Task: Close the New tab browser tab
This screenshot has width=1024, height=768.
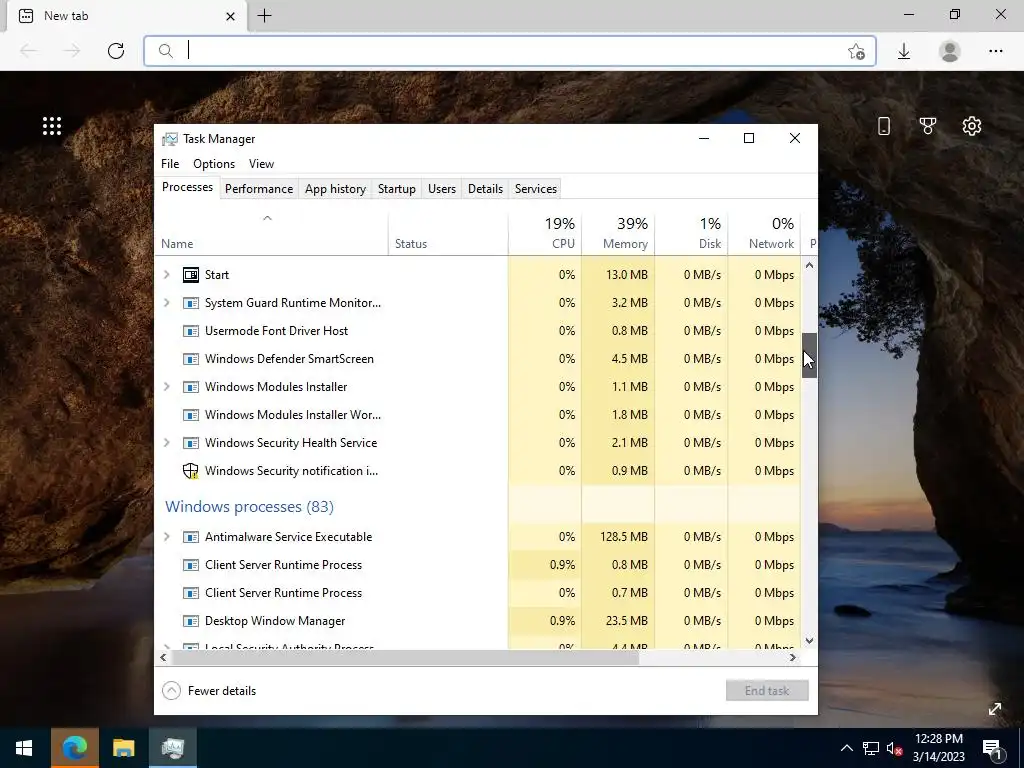Action: 230,16
